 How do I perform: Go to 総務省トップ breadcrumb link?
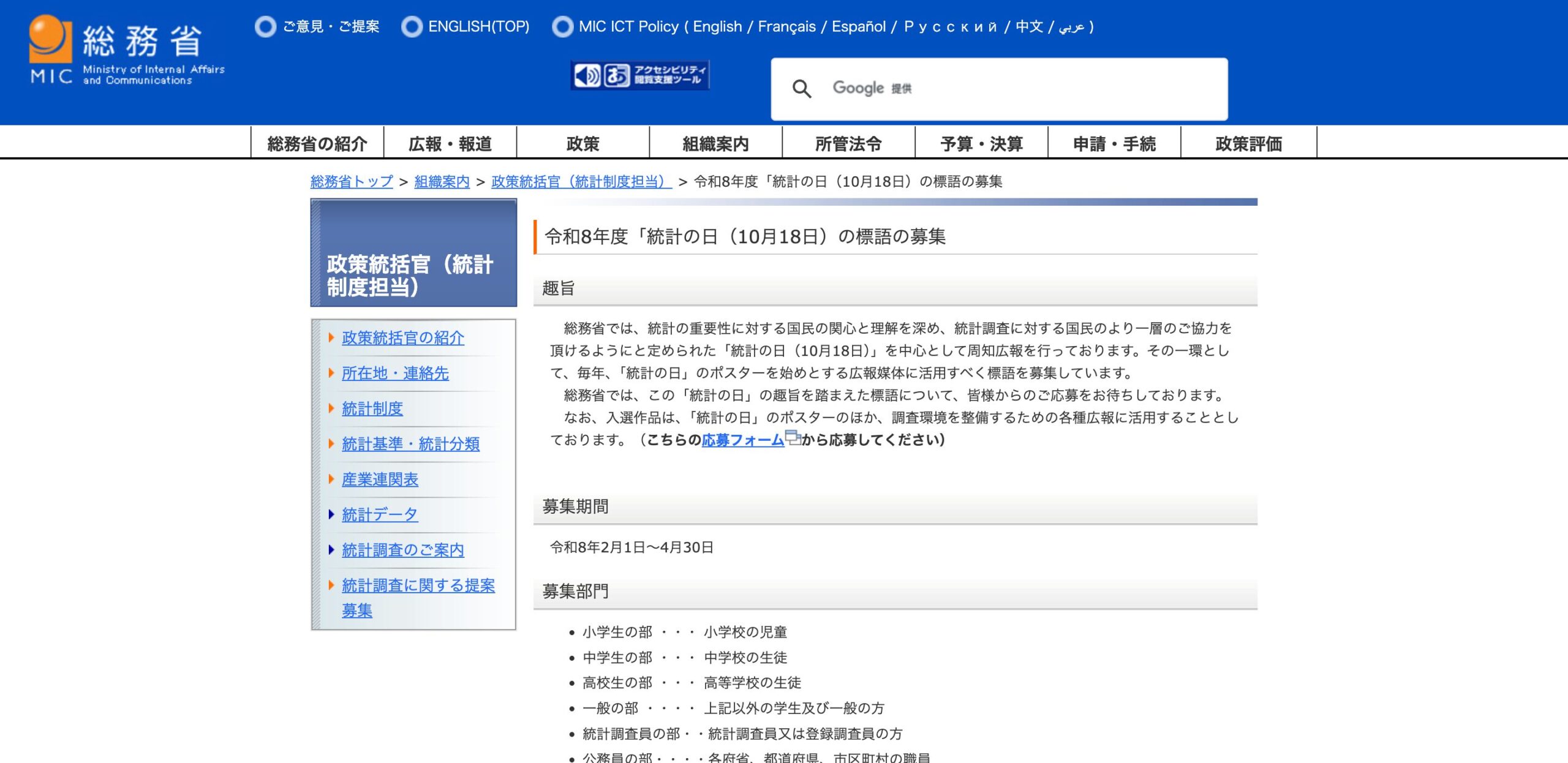pyautogui.click(x=352, y=182)
